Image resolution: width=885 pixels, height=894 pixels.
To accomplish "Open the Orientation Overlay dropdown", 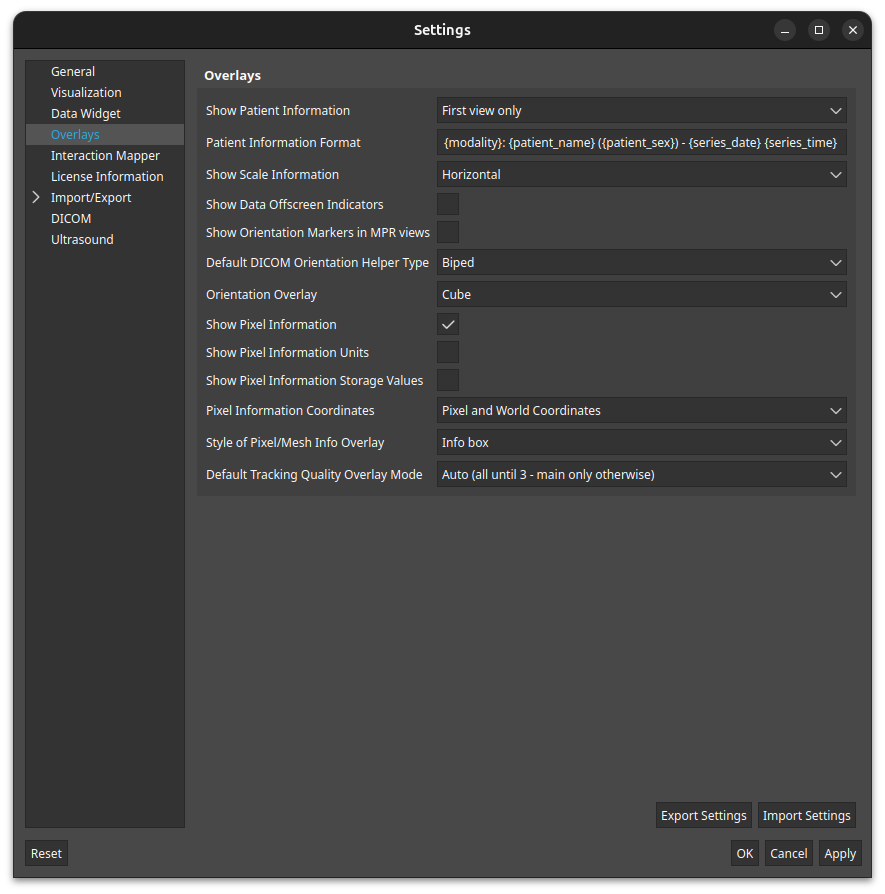I will click(x=642, y=295).
